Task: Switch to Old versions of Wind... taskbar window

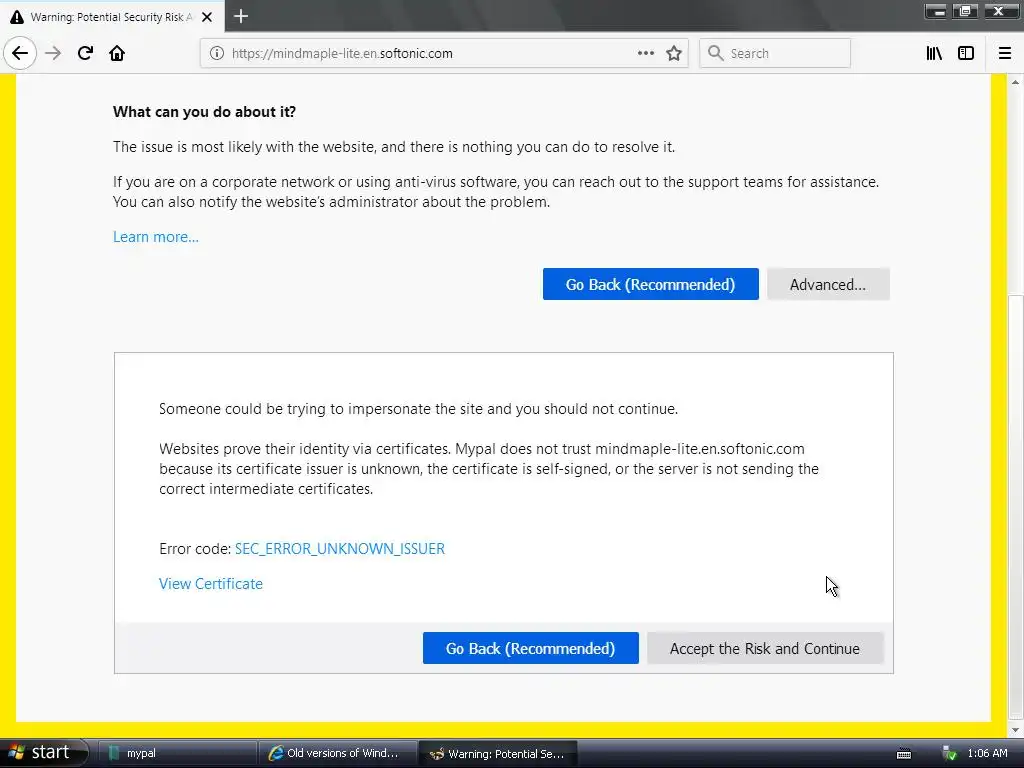Action: 337,753
